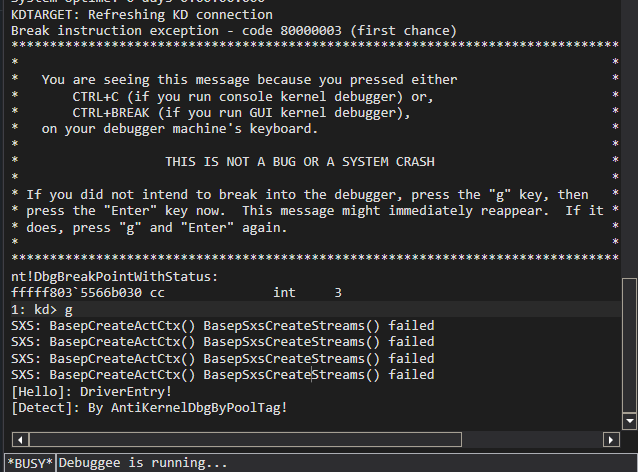The width and height of the screenshot is (638, 472).
Task: Click the vertical scrollbar thumb
Action: [x=629, y=345]
